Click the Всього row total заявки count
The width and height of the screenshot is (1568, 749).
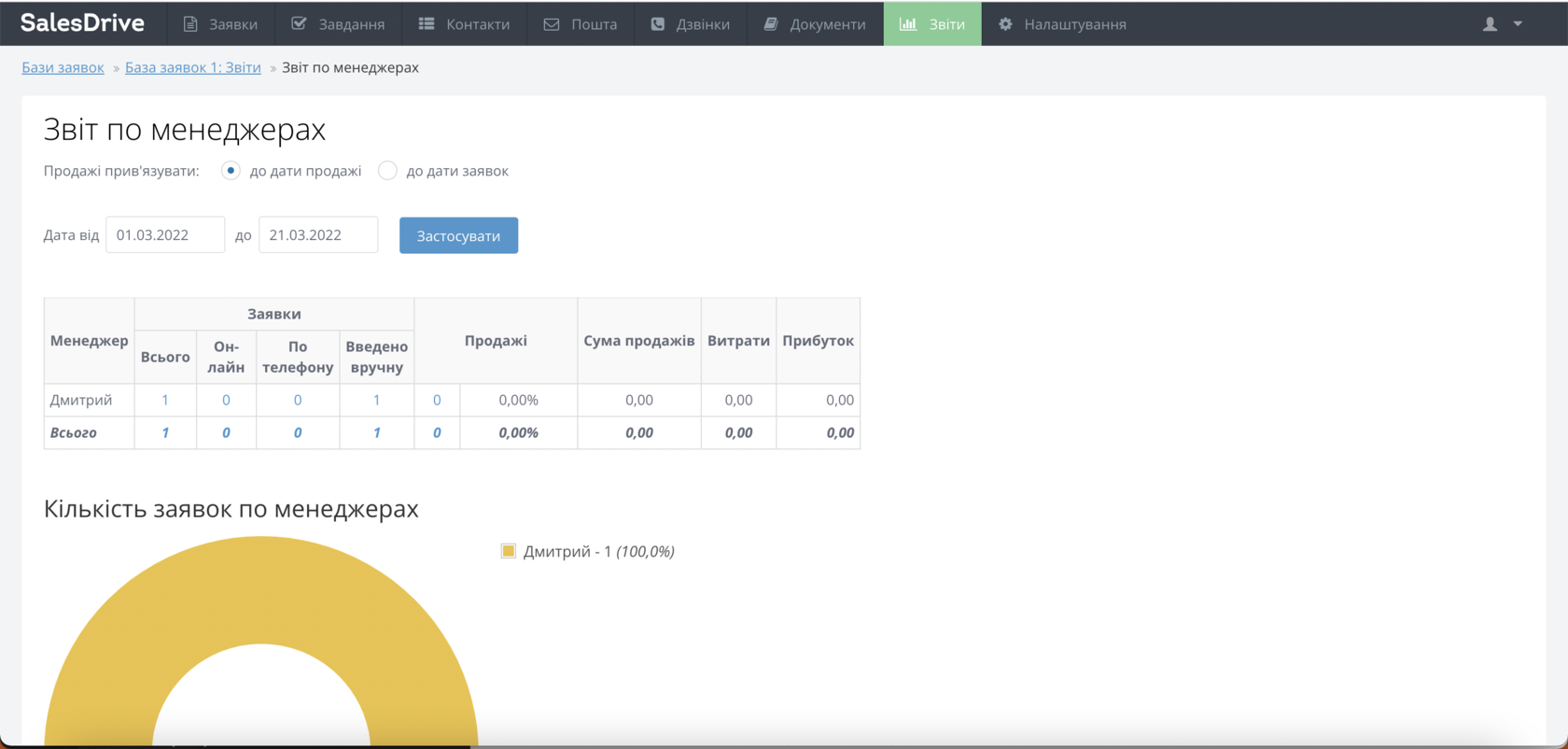(x=165, y=432)
